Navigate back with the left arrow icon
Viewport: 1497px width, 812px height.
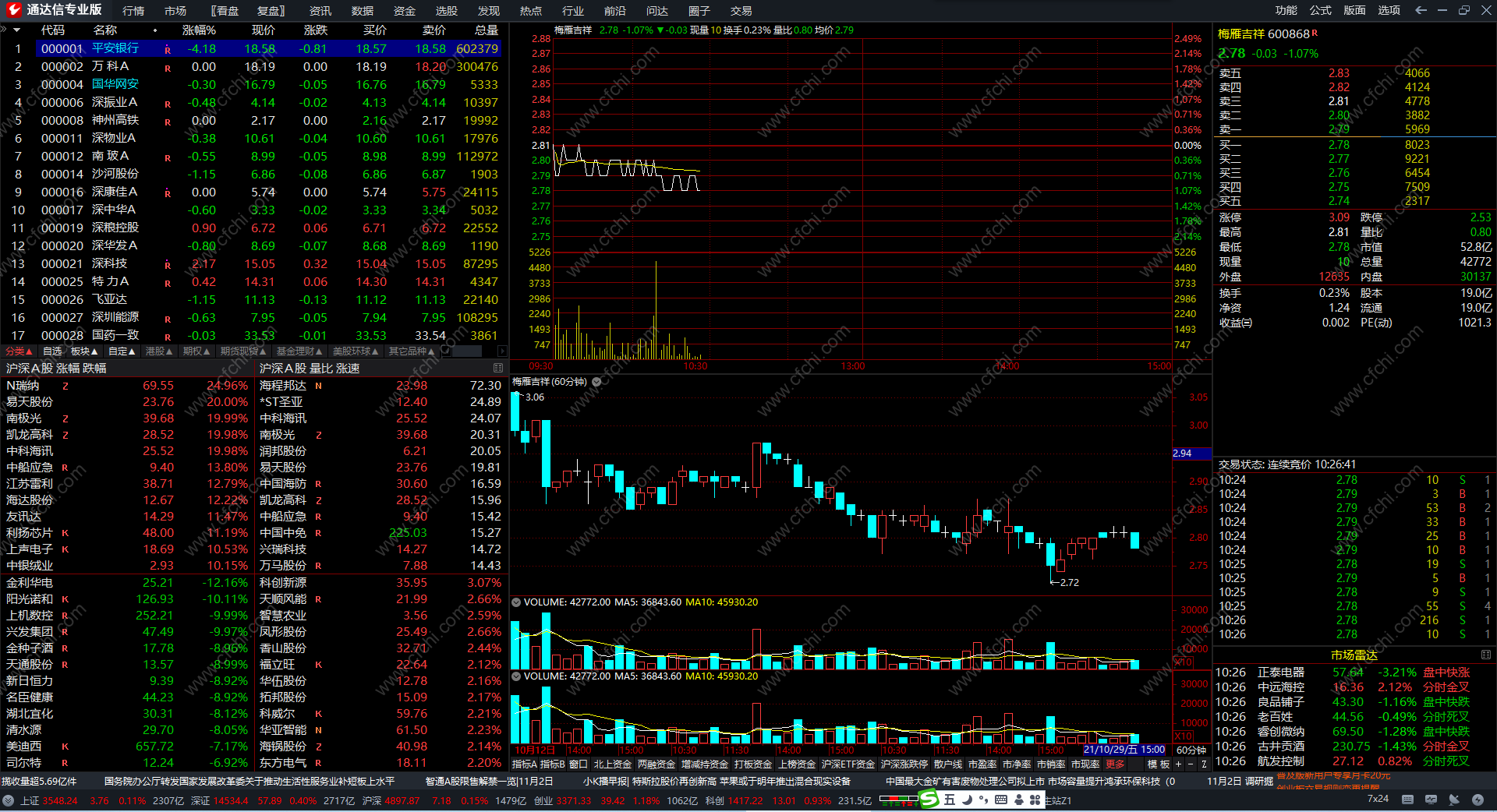coord(1421,10)
